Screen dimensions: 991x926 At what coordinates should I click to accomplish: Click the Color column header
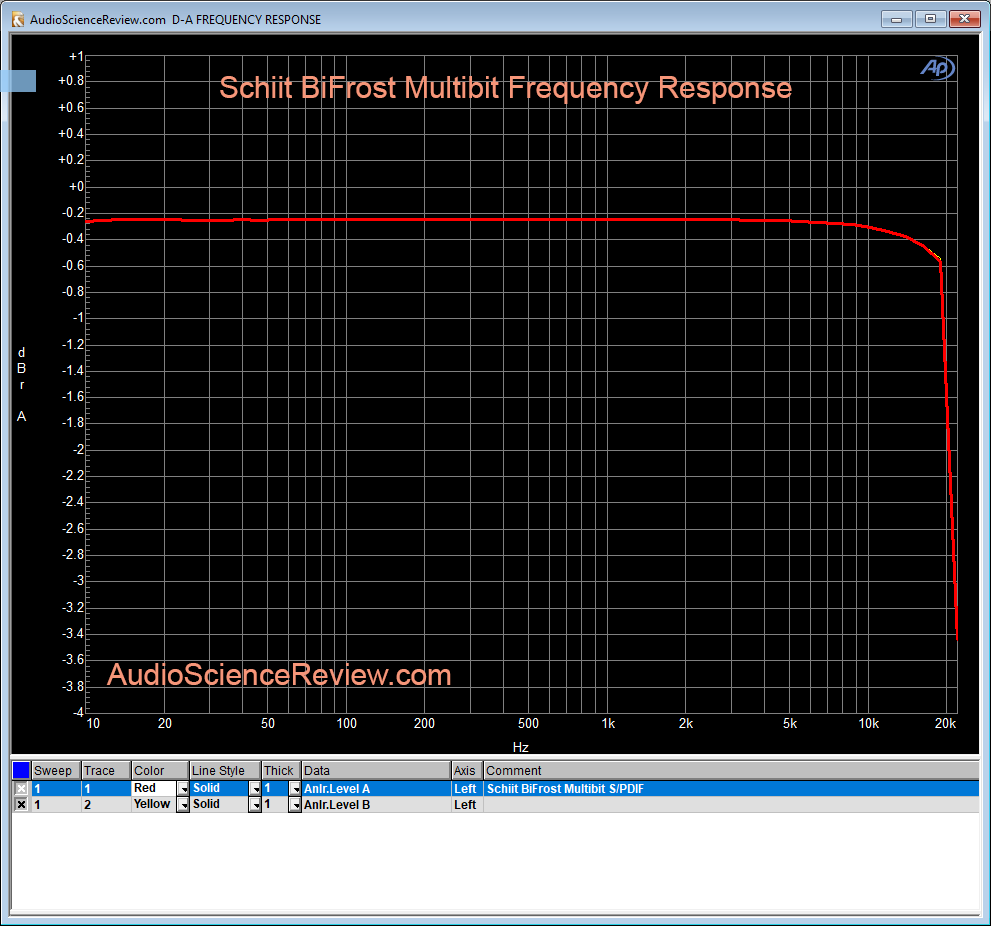(161, 770)
